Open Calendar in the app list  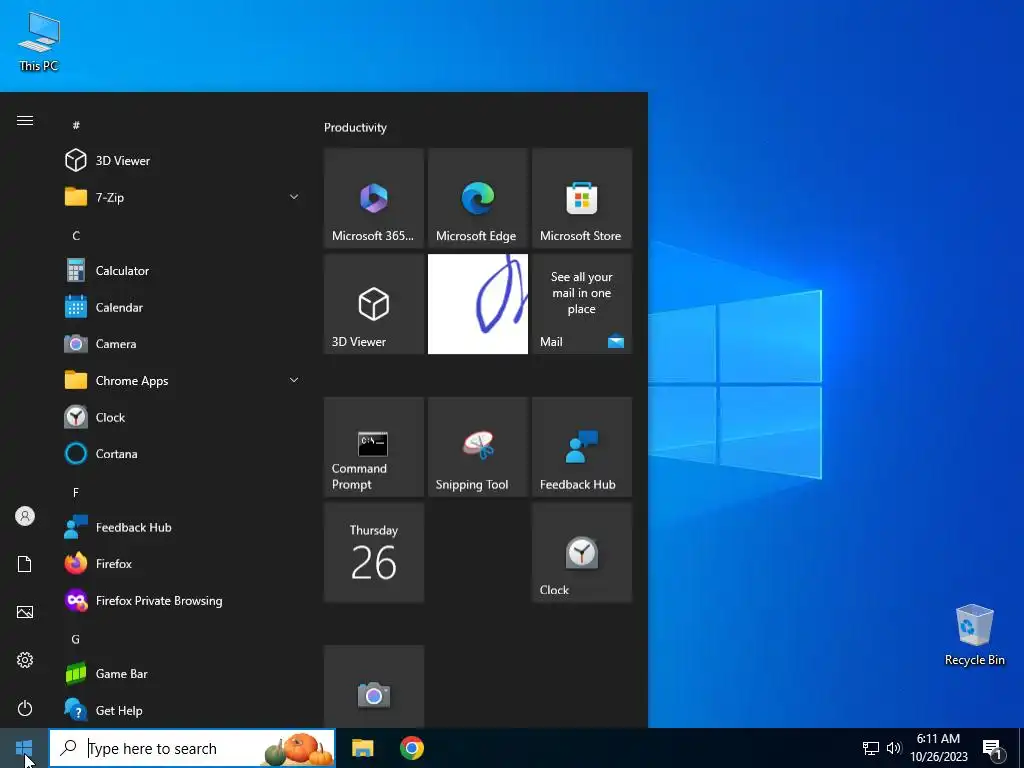180,307
